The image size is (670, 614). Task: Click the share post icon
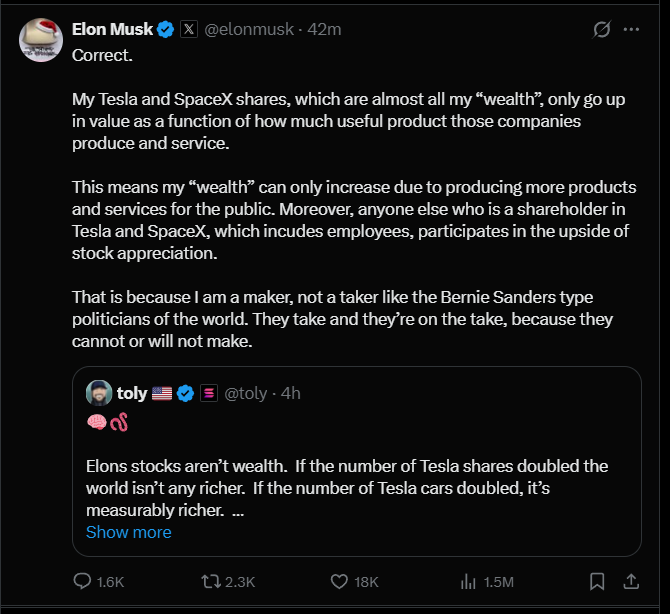(631, 581)
